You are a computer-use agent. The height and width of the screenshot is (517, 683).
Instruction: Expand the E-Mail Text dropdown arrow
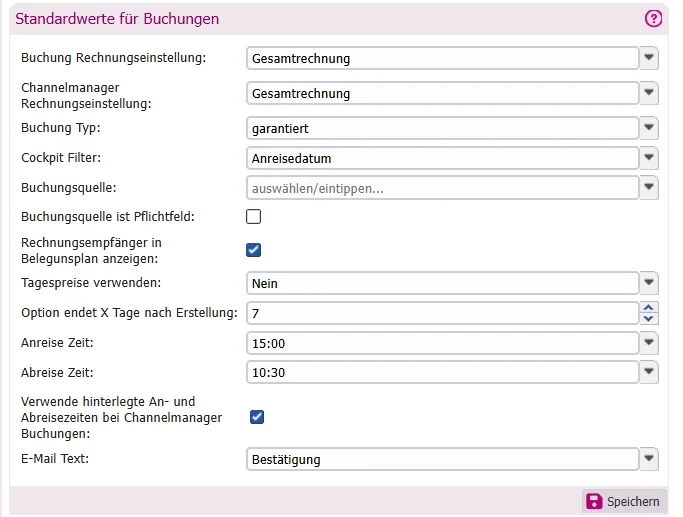pos(649,459)
